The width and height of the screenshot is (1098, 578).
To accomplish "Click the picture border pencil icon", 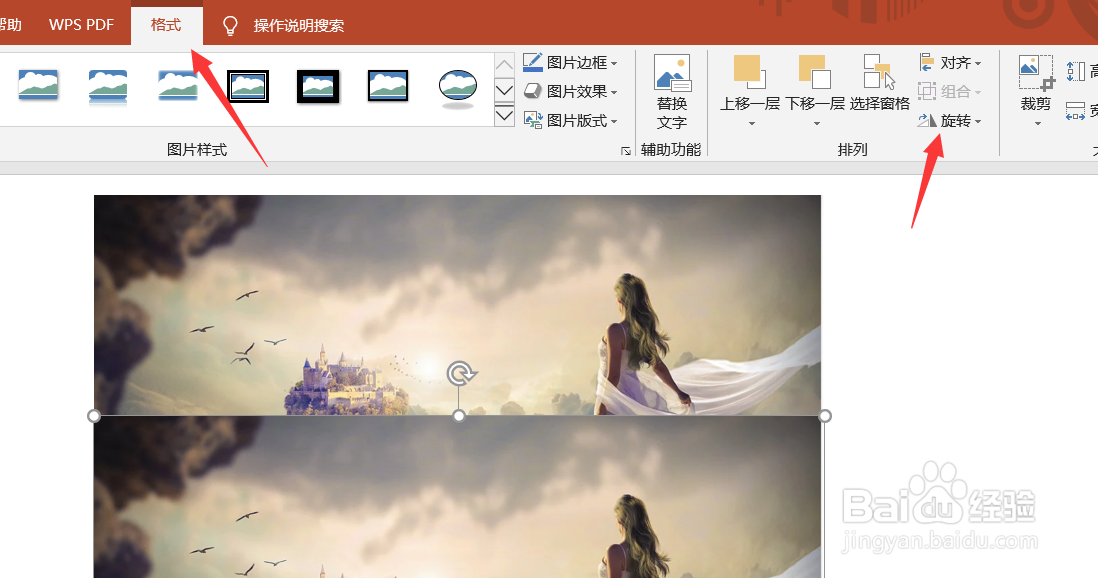I will tap(533, 62).
